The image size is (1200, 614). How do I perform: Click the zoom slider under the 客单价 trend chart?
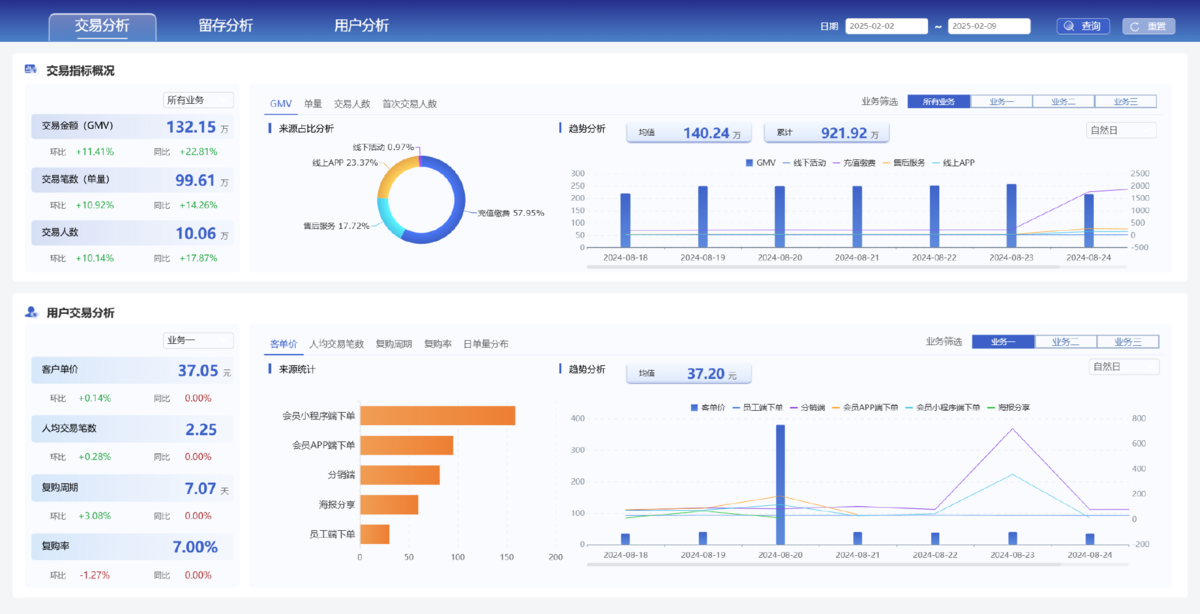(x=857, y=563)
